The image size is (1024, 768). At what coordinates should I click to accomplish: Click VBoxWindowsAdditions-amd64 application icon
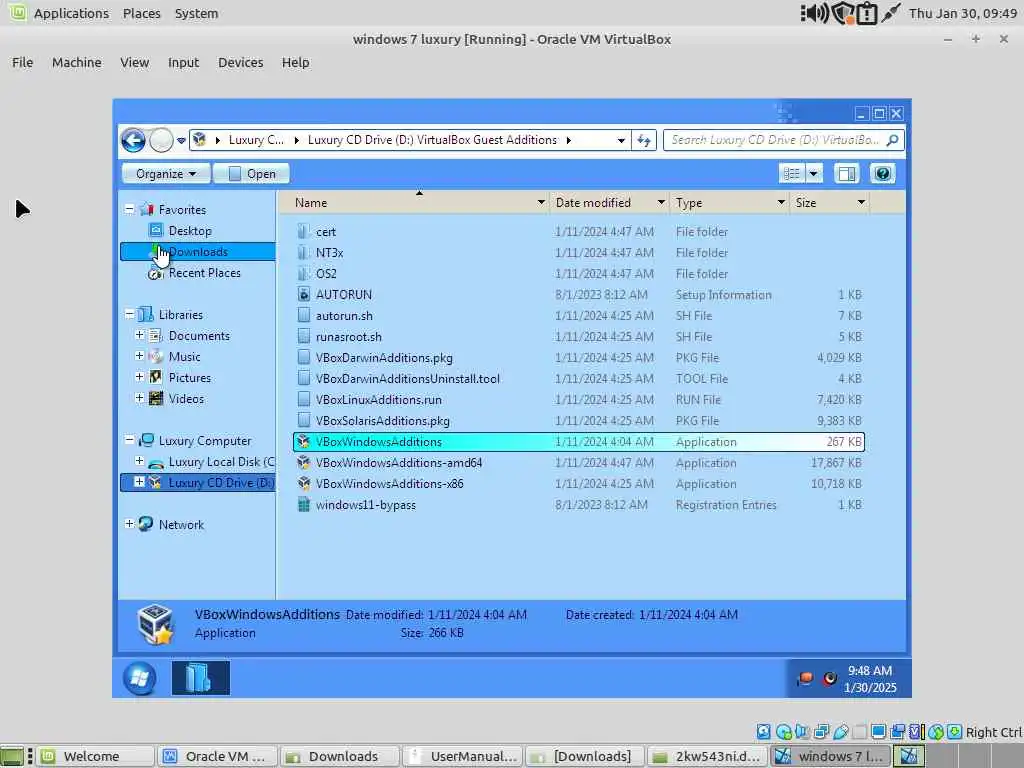point(303,462)
